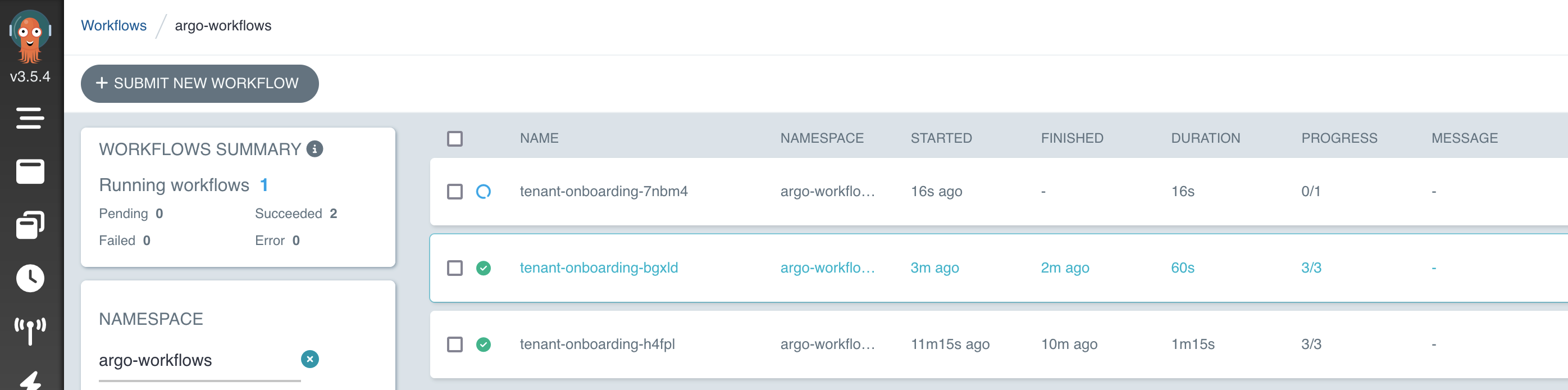Click the STARTED column header
This screenshot has width=1568, height=390.
(941, 138)
